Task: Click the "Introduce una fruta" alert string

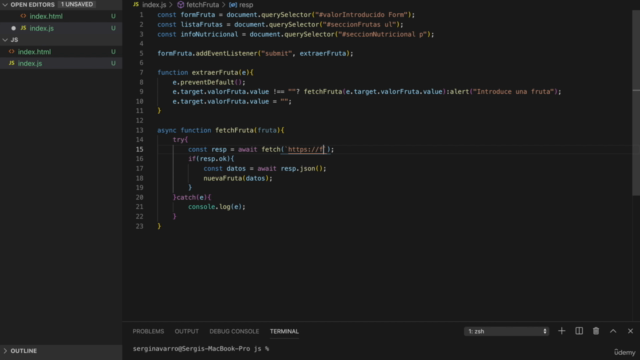Action: coord(514,91)
